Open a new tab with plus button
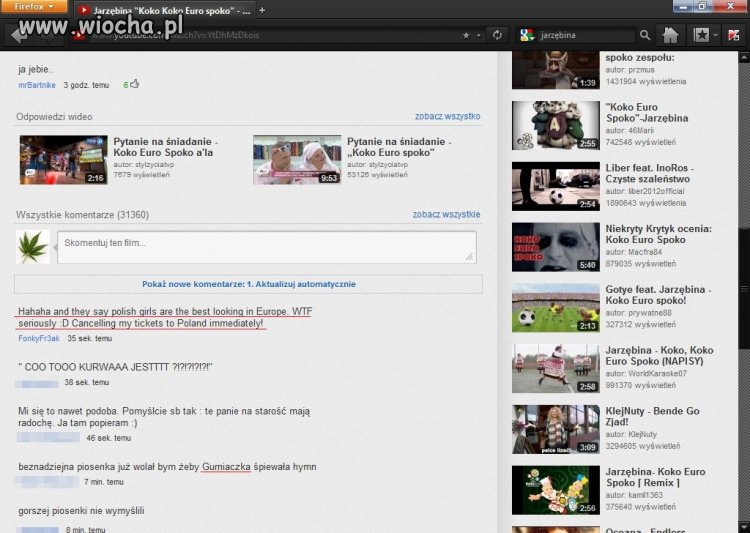750x533 pixels. point(262,10)
